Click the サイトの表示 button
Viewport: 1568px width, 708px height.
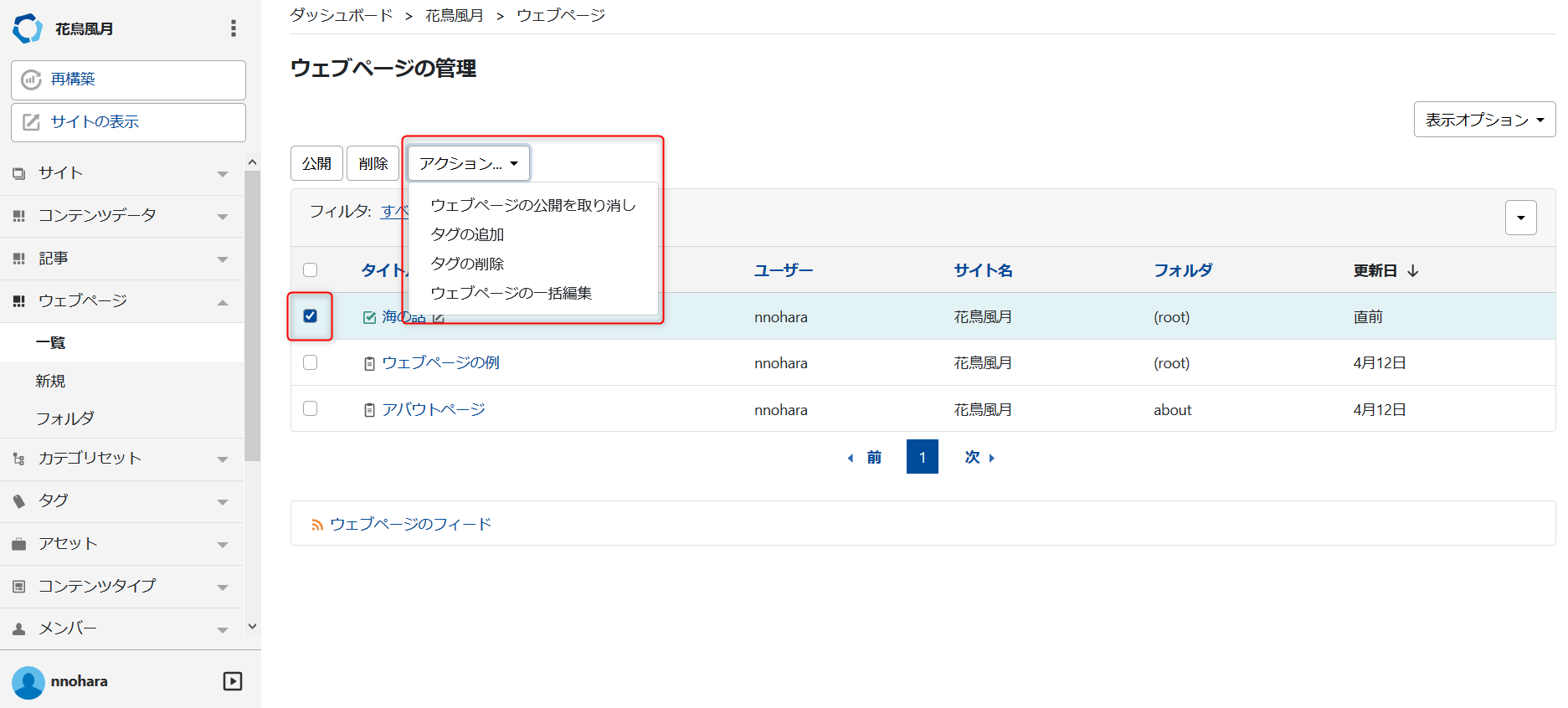[x=128, y=122]
